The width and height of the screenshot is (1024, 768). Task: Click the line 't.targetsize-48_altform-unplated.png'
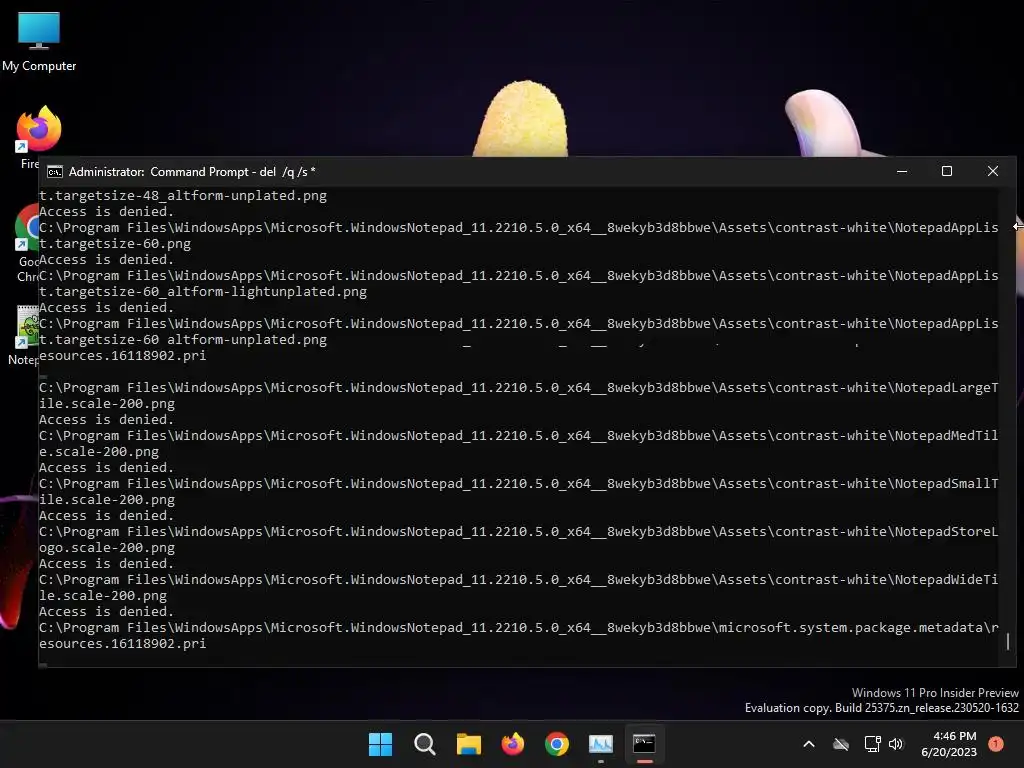click(183, 195)
